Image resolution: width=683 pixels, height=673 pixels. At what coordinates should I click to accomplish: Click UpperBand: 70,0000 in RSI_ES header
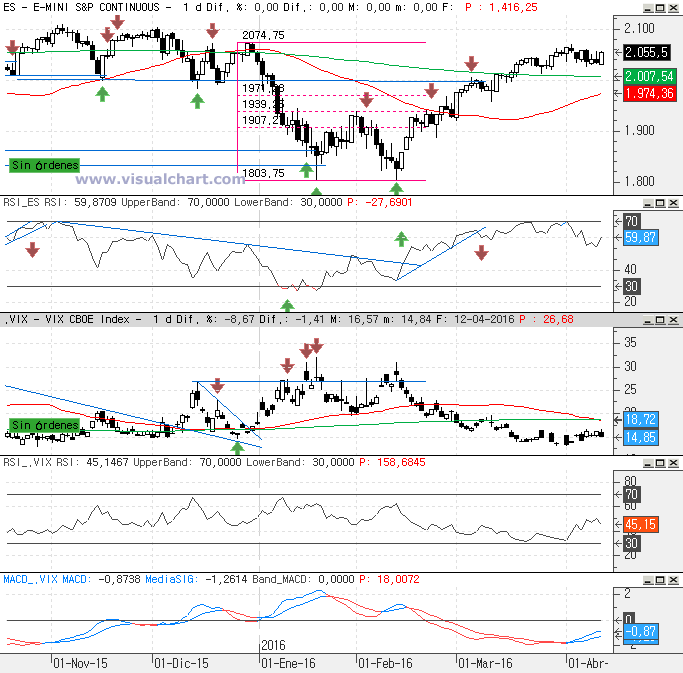point(175,203)
